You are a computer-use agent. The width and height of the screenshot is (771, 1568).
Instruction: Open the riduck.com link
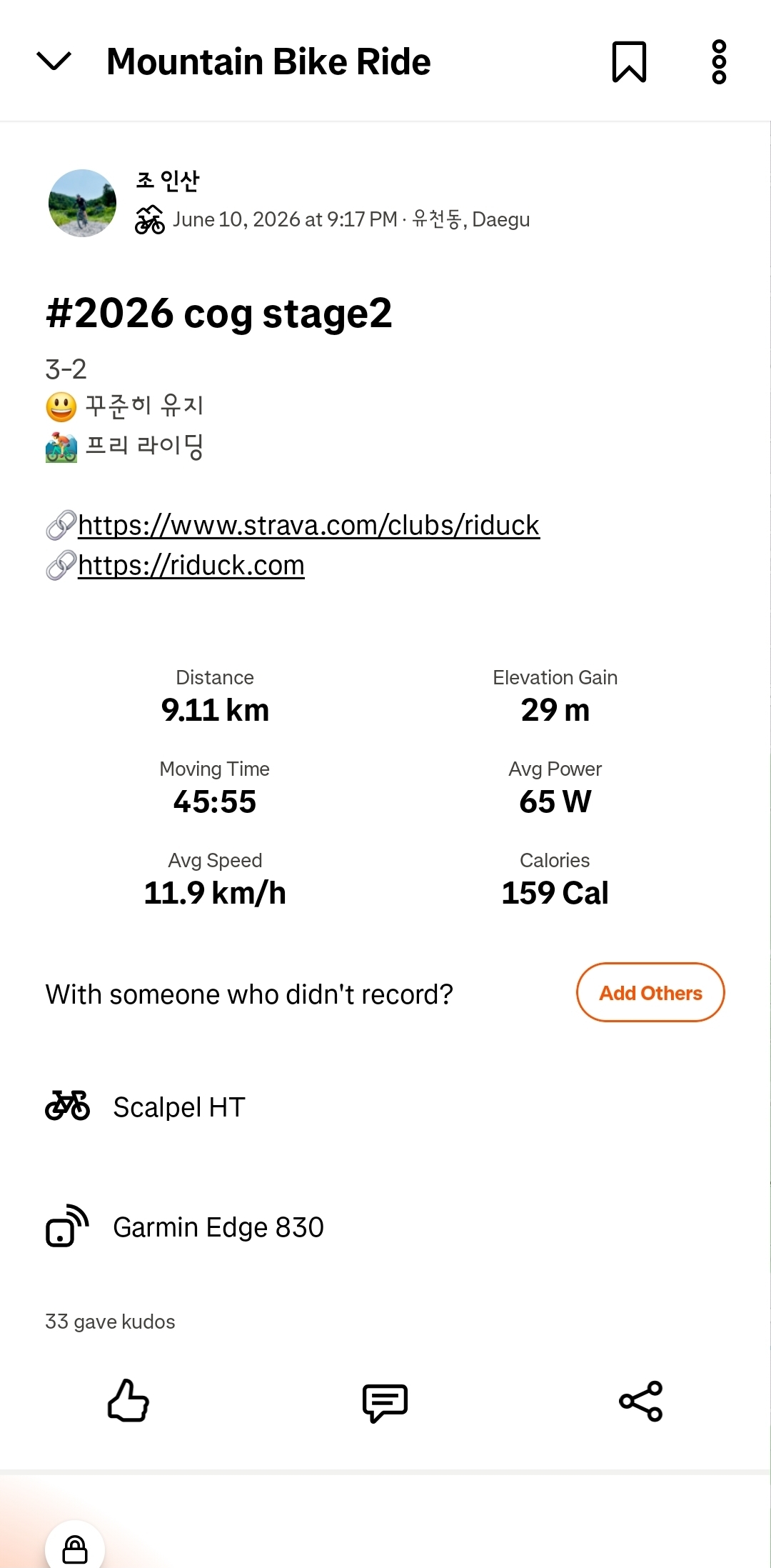[x=191, y=565]
